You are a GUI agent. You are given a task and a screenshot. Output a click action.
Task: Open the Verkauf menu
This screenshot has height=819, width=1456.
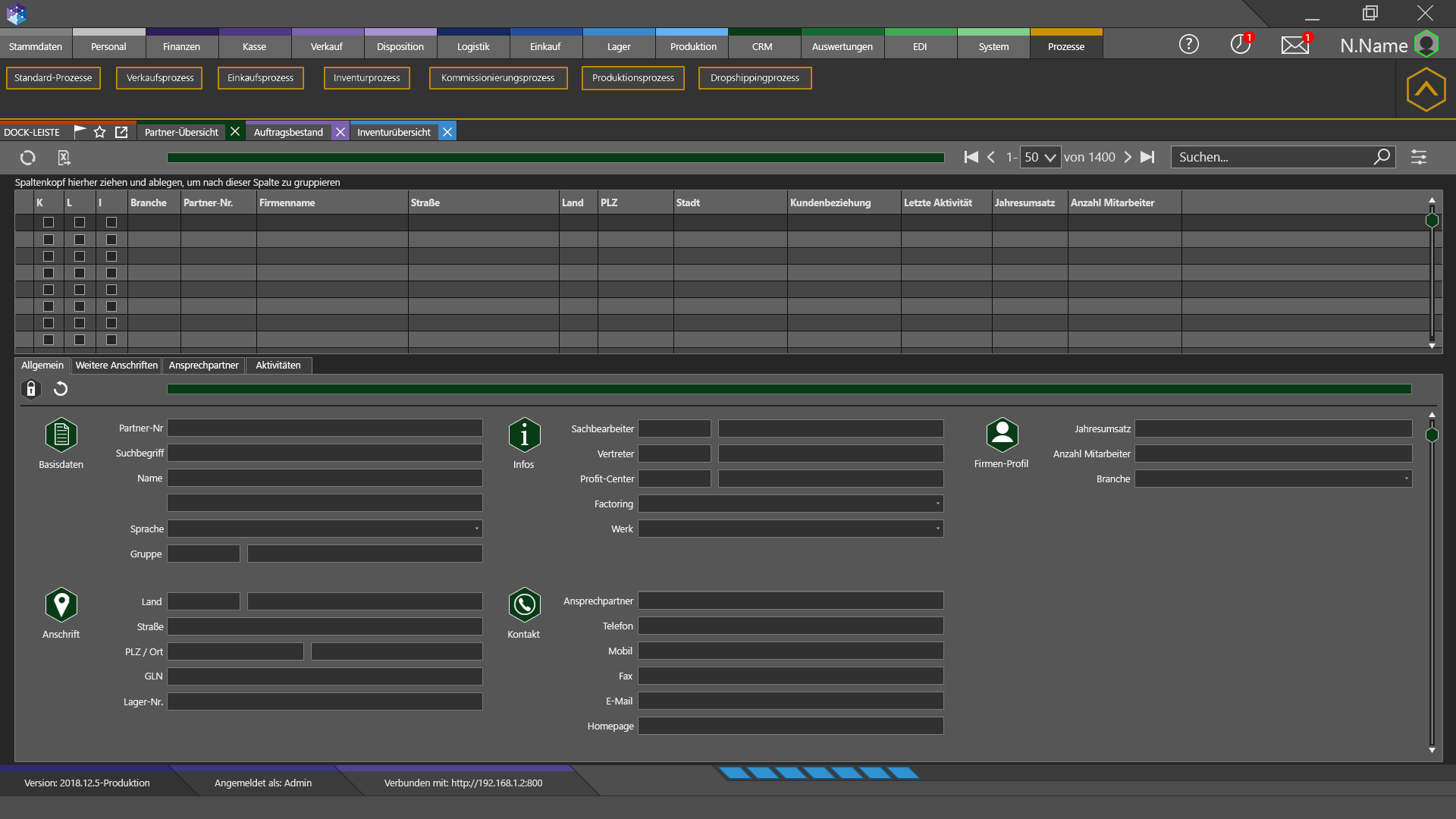tap(327, 46)
